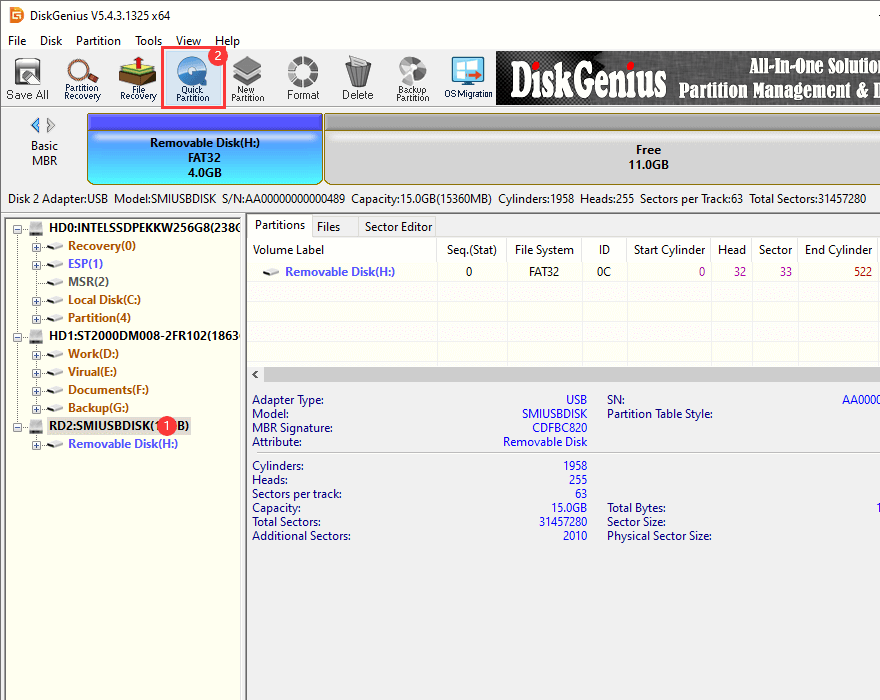Start the OS Migration tool

tap(468, 78)
